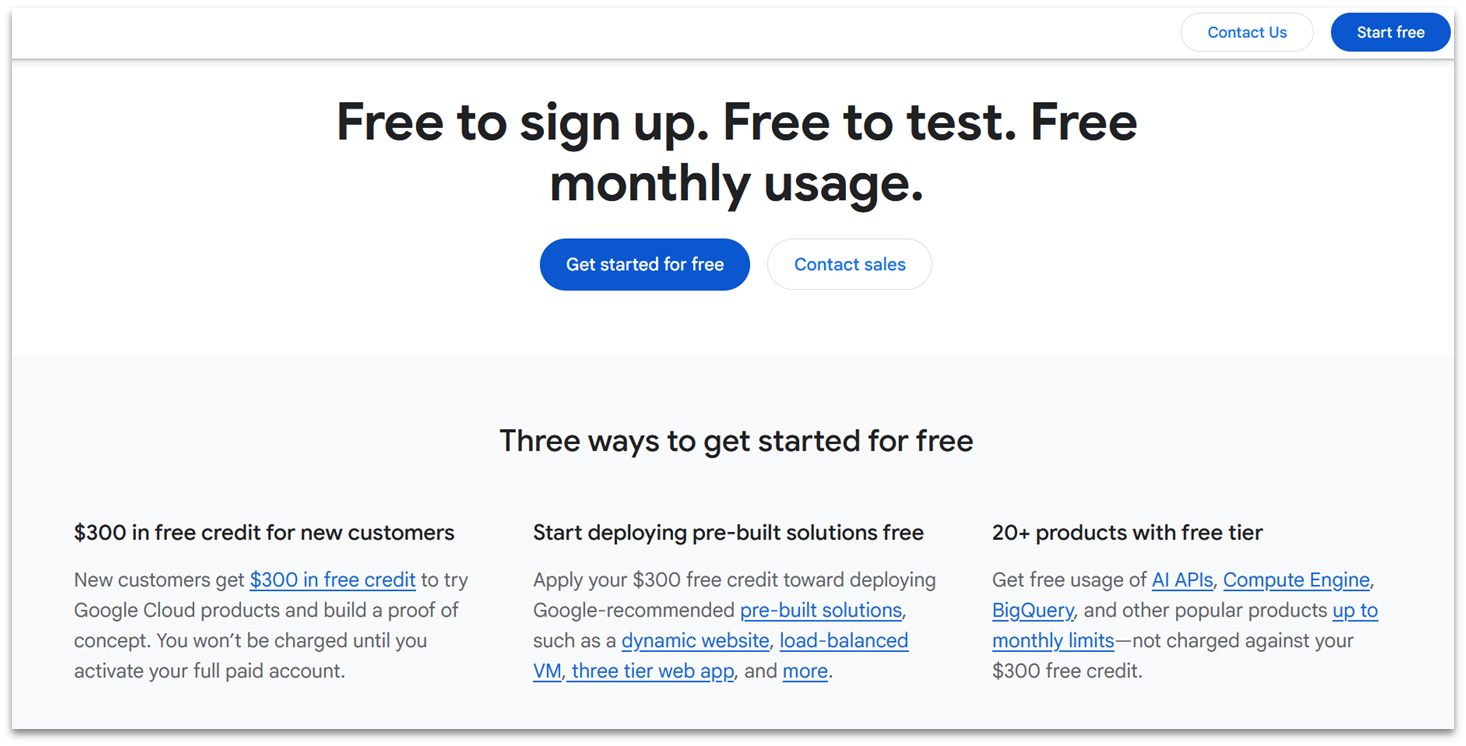Click the Compute Engine link

click(1296, 579)
